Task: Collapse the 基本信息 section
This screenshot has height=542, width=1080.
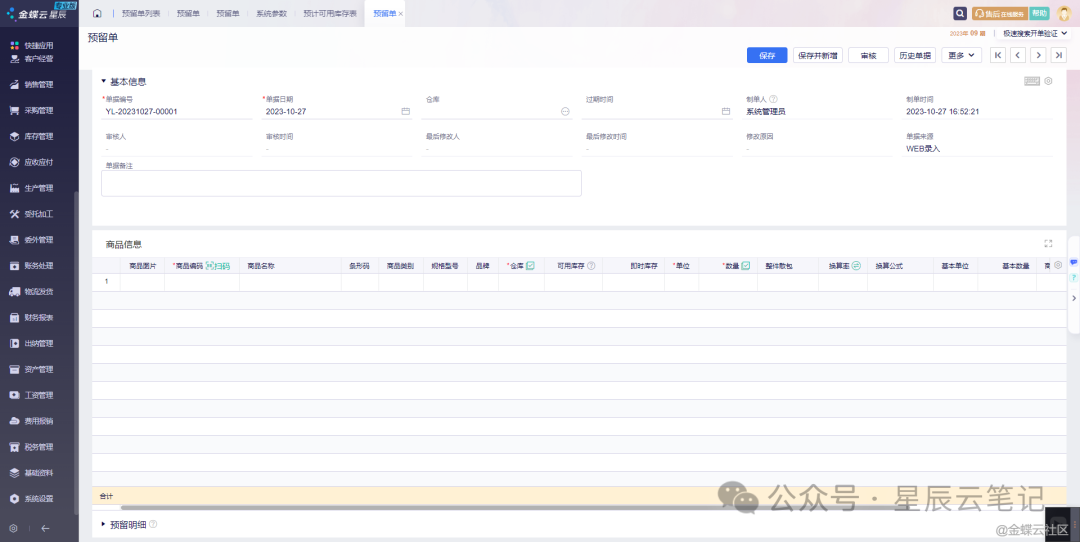Action: (x=103, y=82)
